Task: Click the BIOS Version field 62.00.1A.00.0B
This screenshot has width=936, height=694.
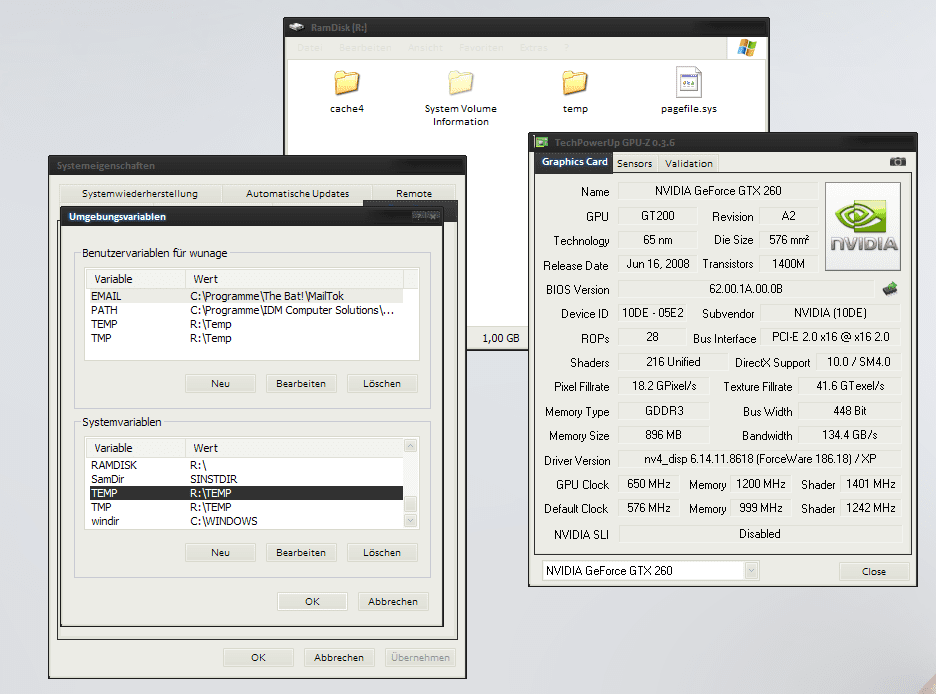Action: (x=746, y=289)
